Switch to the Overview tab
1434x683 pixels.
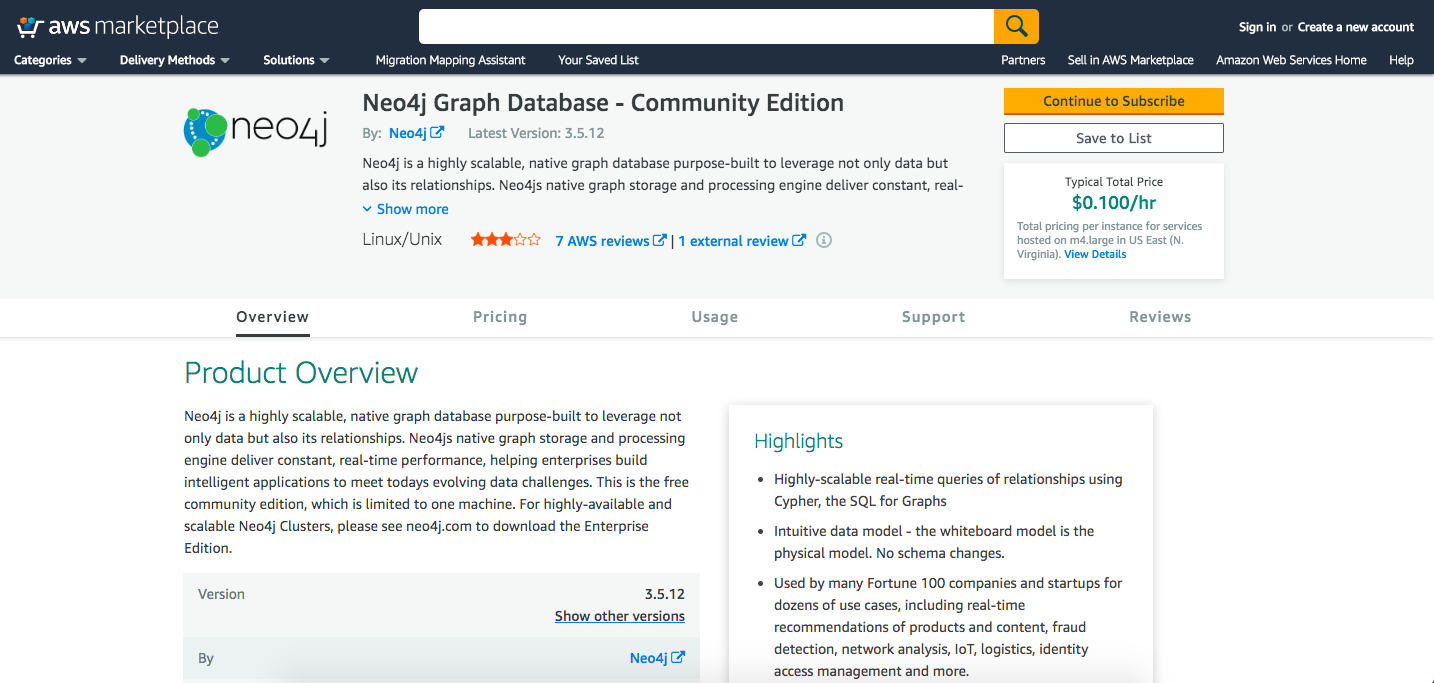click(273, 317)
